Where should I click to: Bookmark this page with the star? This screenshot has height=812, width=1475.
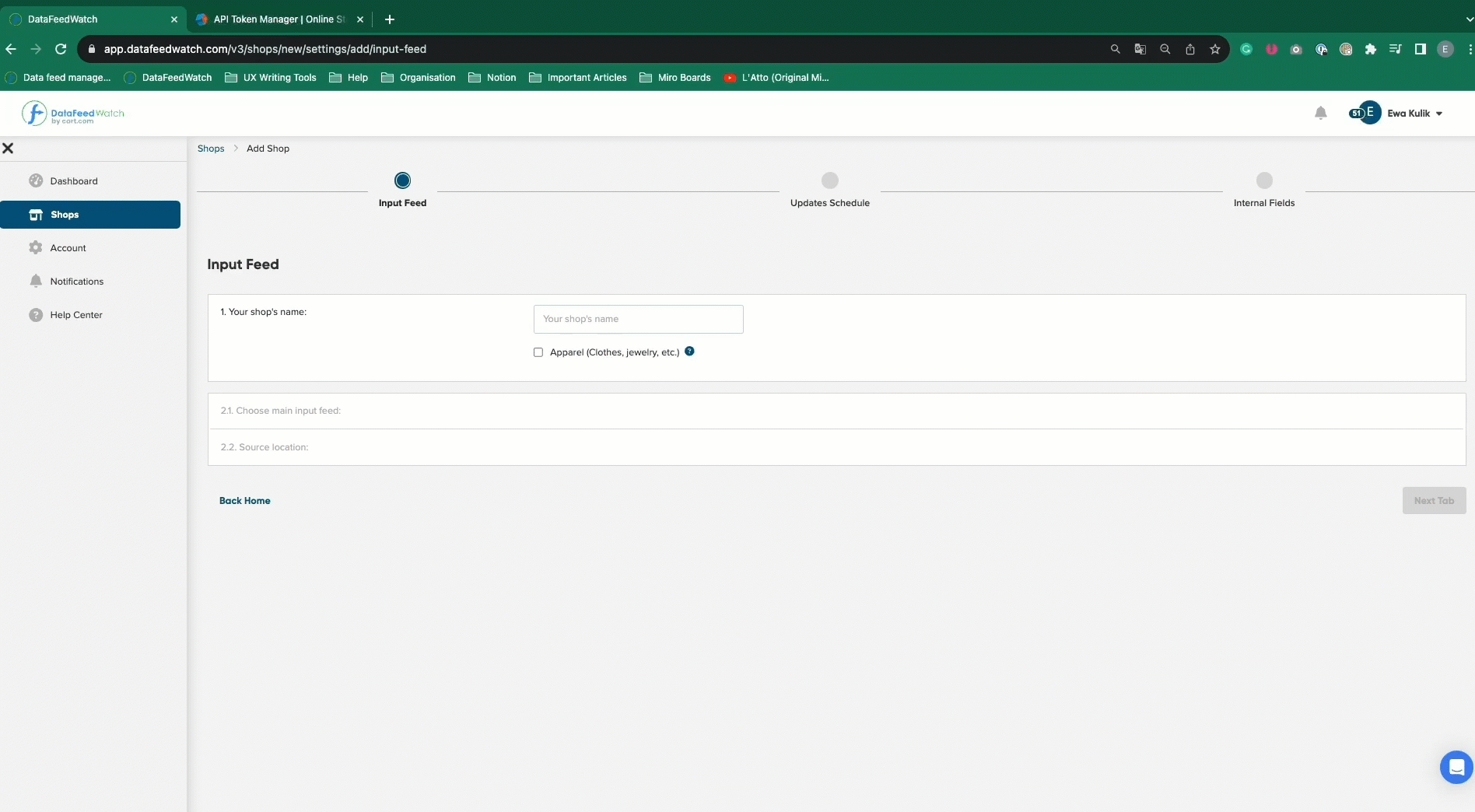1215,49
